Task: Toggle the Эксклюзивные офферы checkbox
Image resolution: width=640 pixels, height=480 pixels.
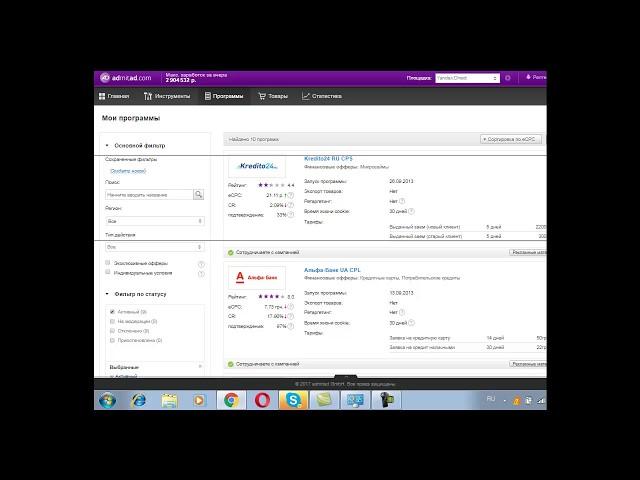Action: pos(108,262)
